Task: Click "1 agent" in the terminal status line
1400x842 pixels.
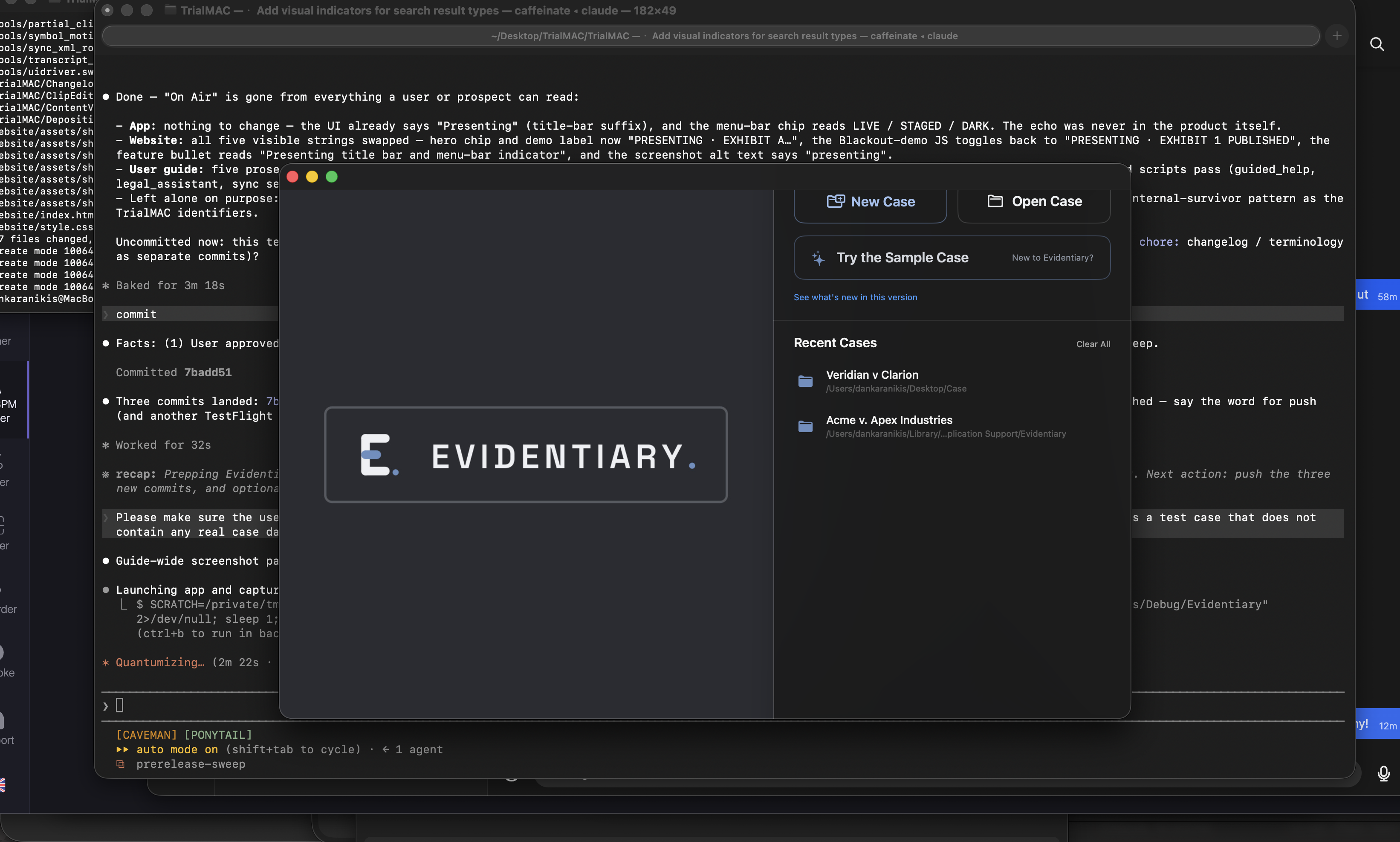Action: [419, 749]
